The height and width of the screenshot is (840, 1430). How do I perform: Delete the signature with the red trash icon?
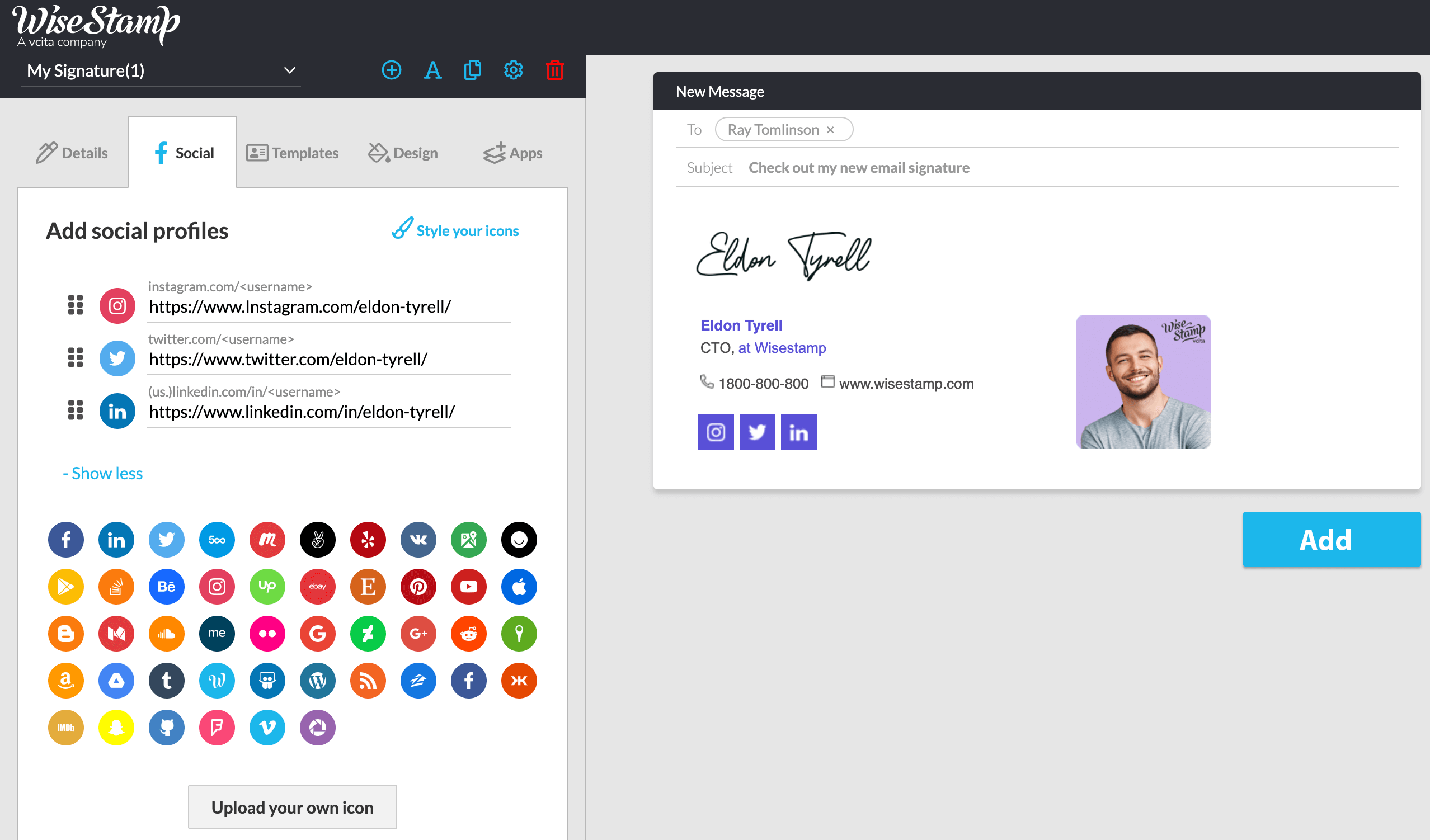tap(554, 70)
